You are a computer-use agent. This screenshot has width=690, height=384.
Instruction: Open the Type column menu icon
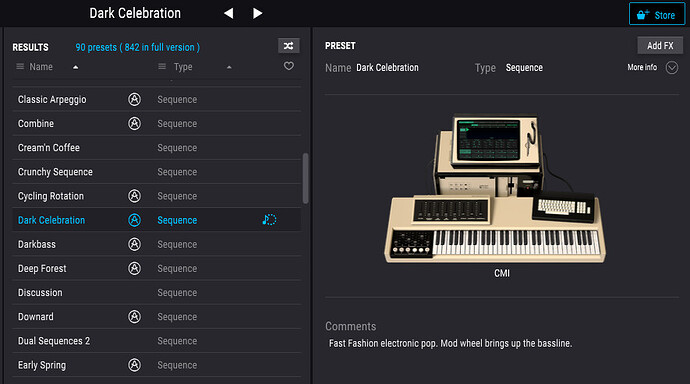point(162,66)
